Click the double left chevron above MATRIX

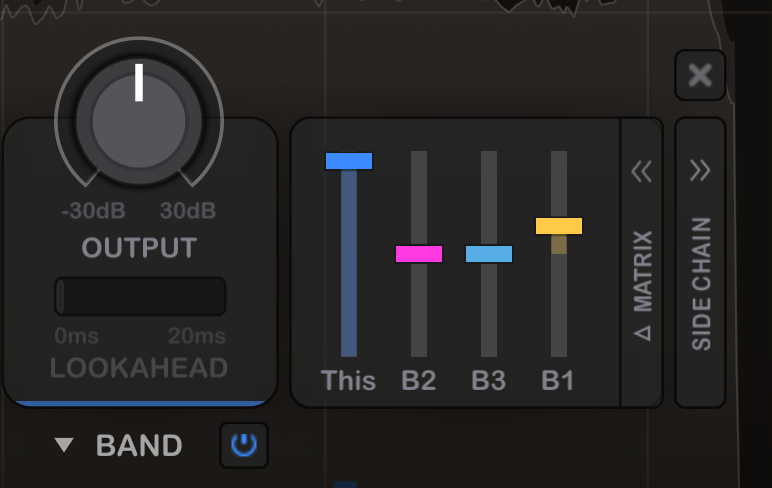tap(641, 172)
